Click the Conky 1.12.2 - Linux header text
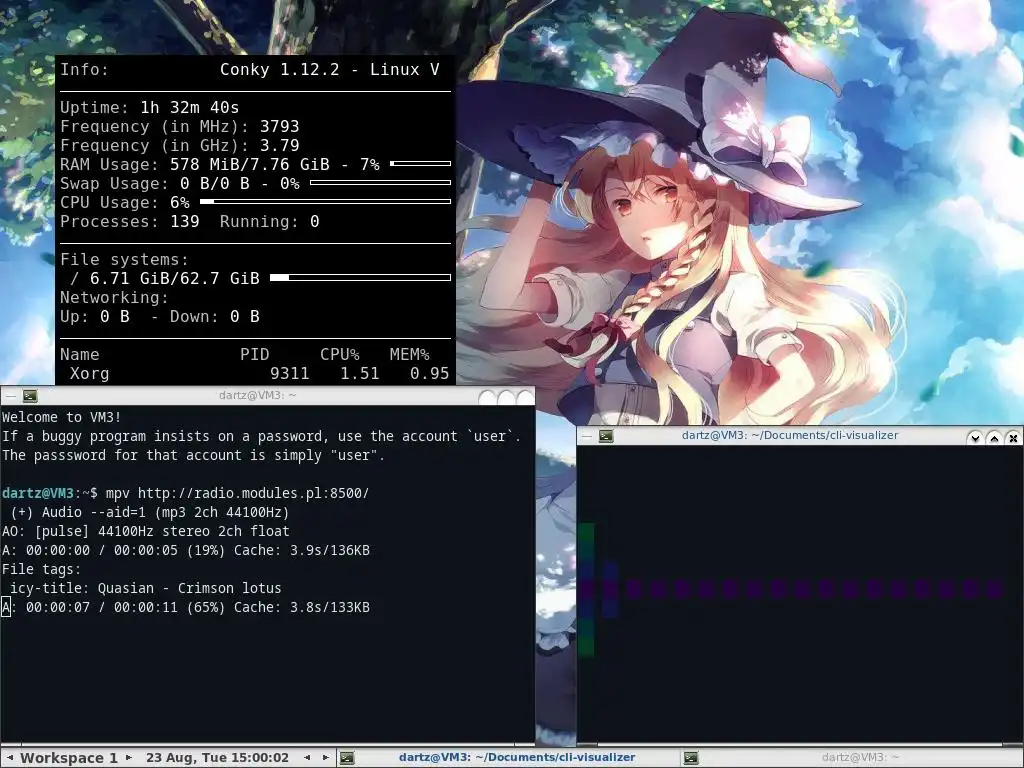Screen dimensions: 1024x768 pyautogui.click(x=329, y=70)
